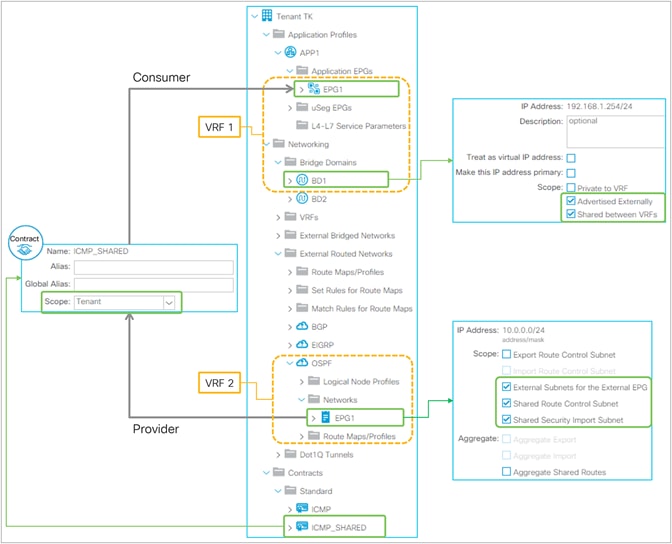Open the contract Scope dropdown
The height and width of the screenshot is (544, 672).
pos(169,303)
